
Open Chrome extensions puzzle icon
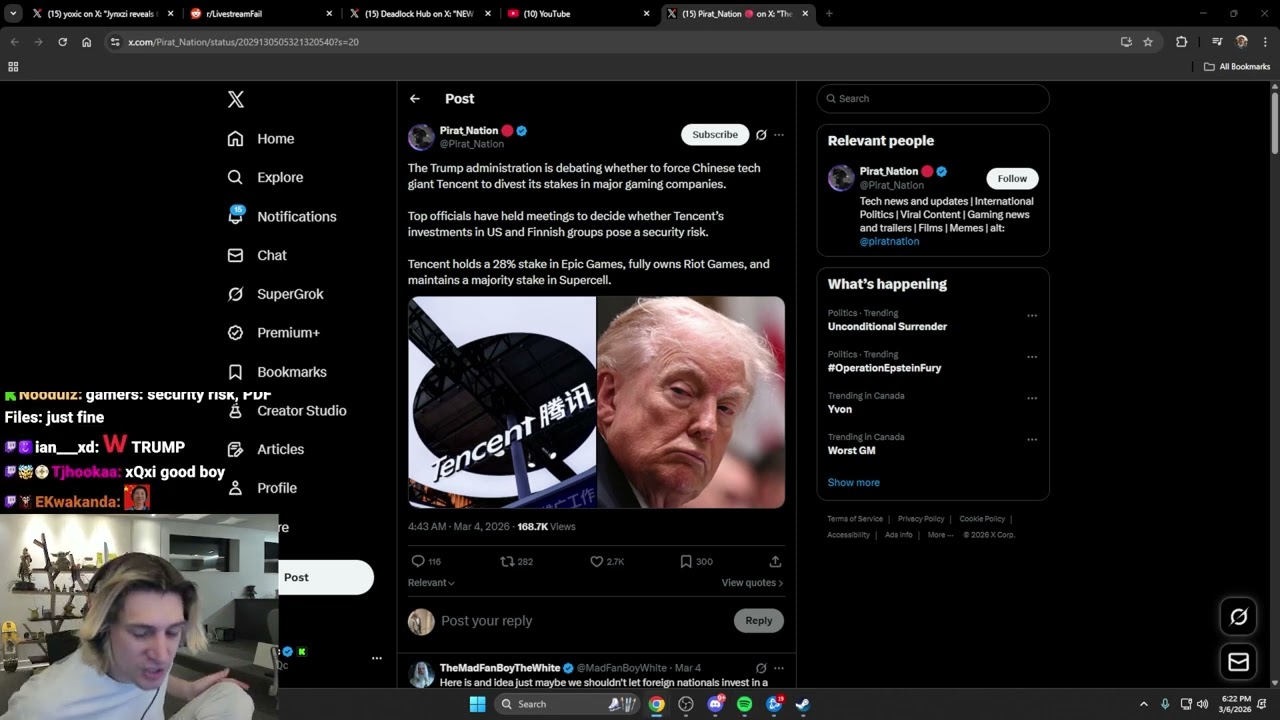1181,42
